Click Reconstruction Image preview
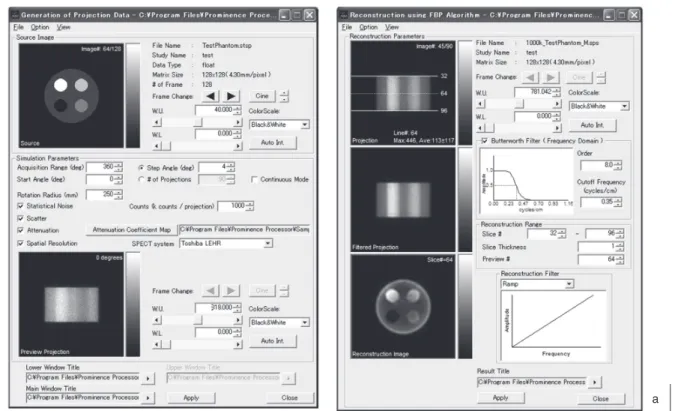Screen dimensions: 678x411 (403, 306)
